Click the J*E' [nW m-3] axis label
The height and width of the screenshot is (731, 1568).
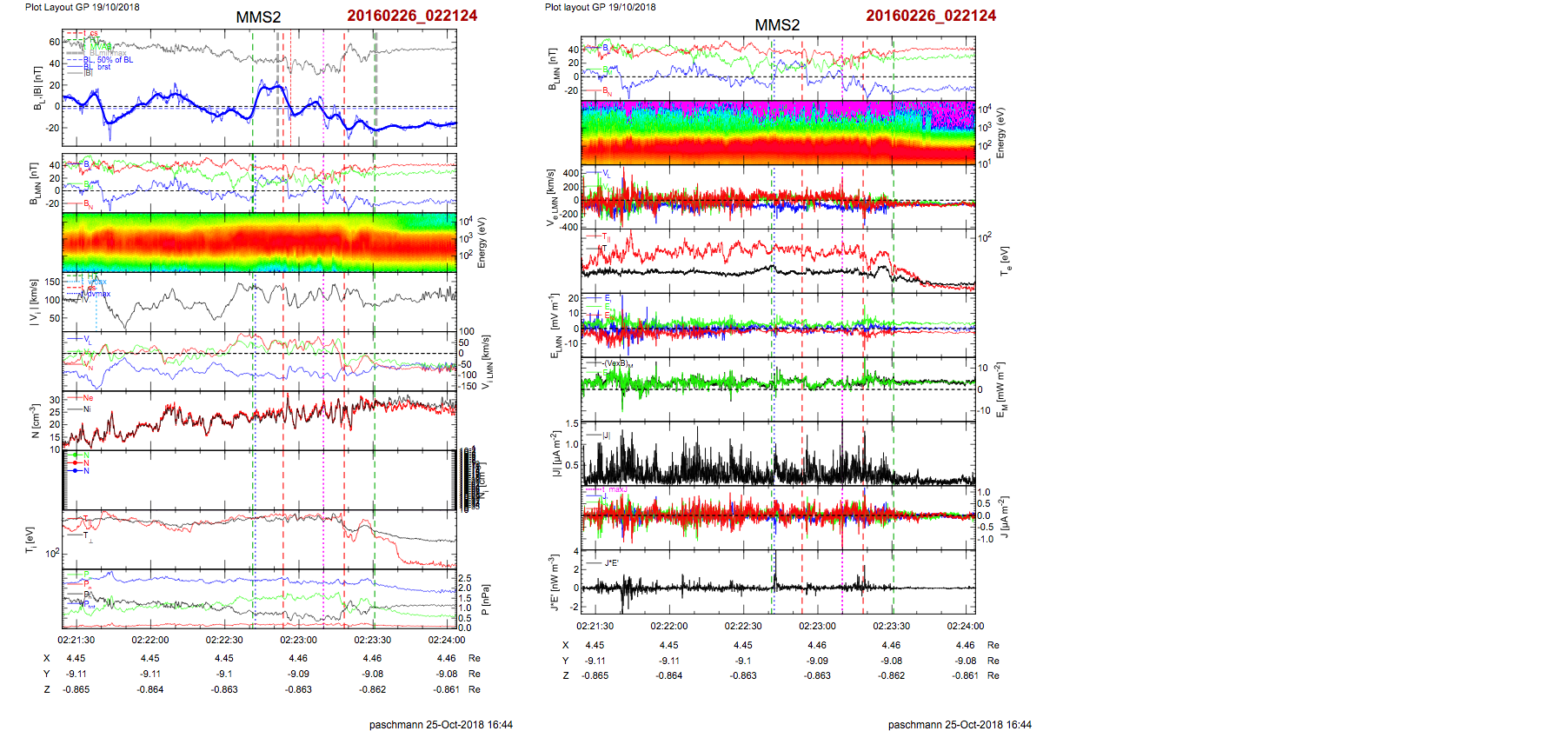pyautogui.click(x=554, y=581)
